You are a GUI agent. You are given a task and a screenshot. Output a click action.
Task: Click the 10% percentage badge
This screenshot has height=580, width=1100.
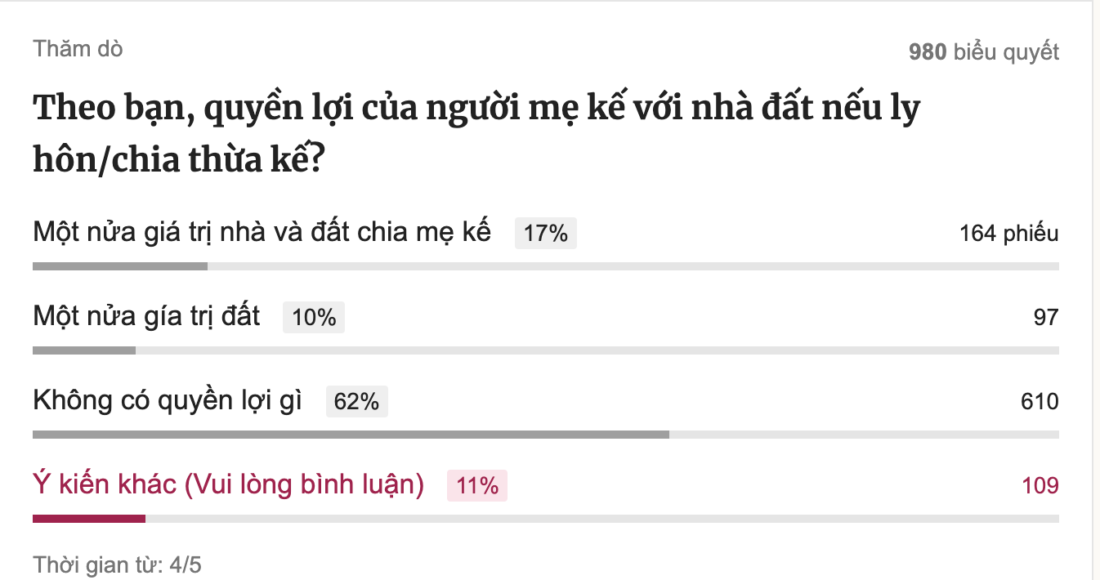[x=314, y=317]
